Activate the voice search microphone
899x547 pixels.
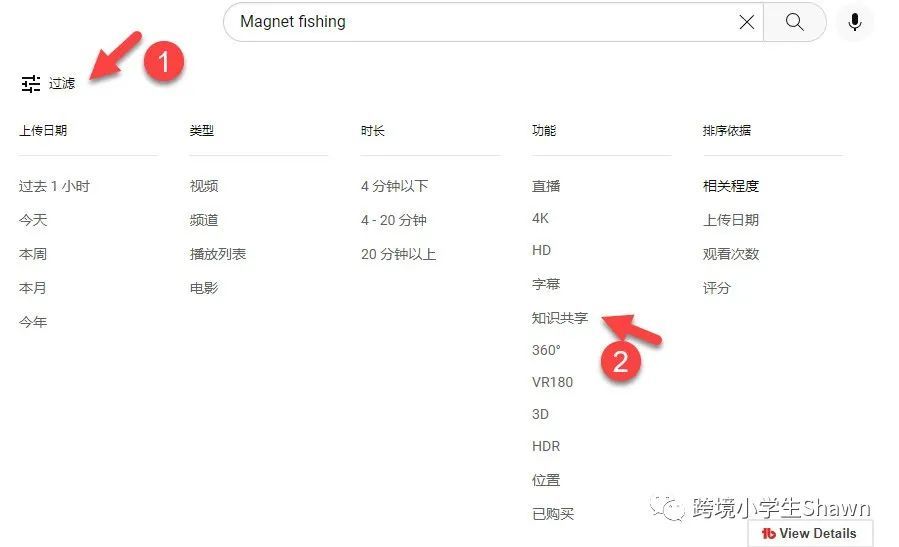point(855,22)
